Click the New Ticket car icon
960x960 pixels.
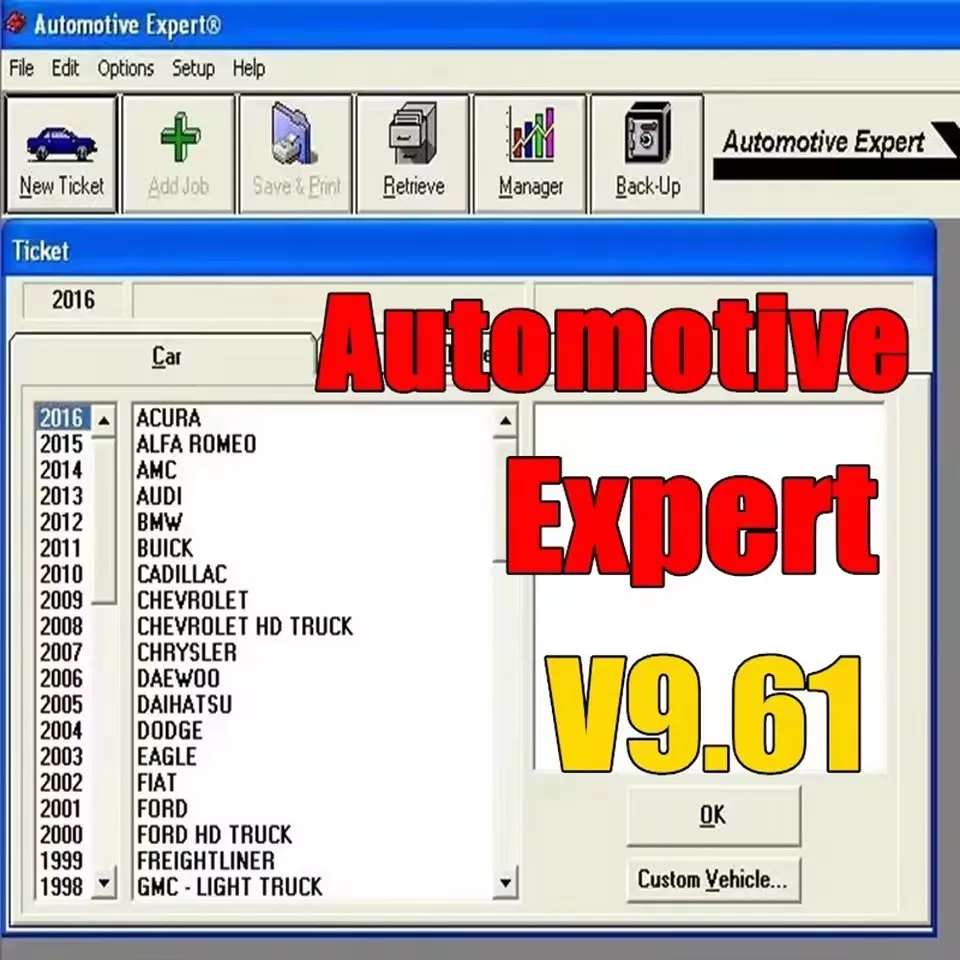tap(61, 144)
